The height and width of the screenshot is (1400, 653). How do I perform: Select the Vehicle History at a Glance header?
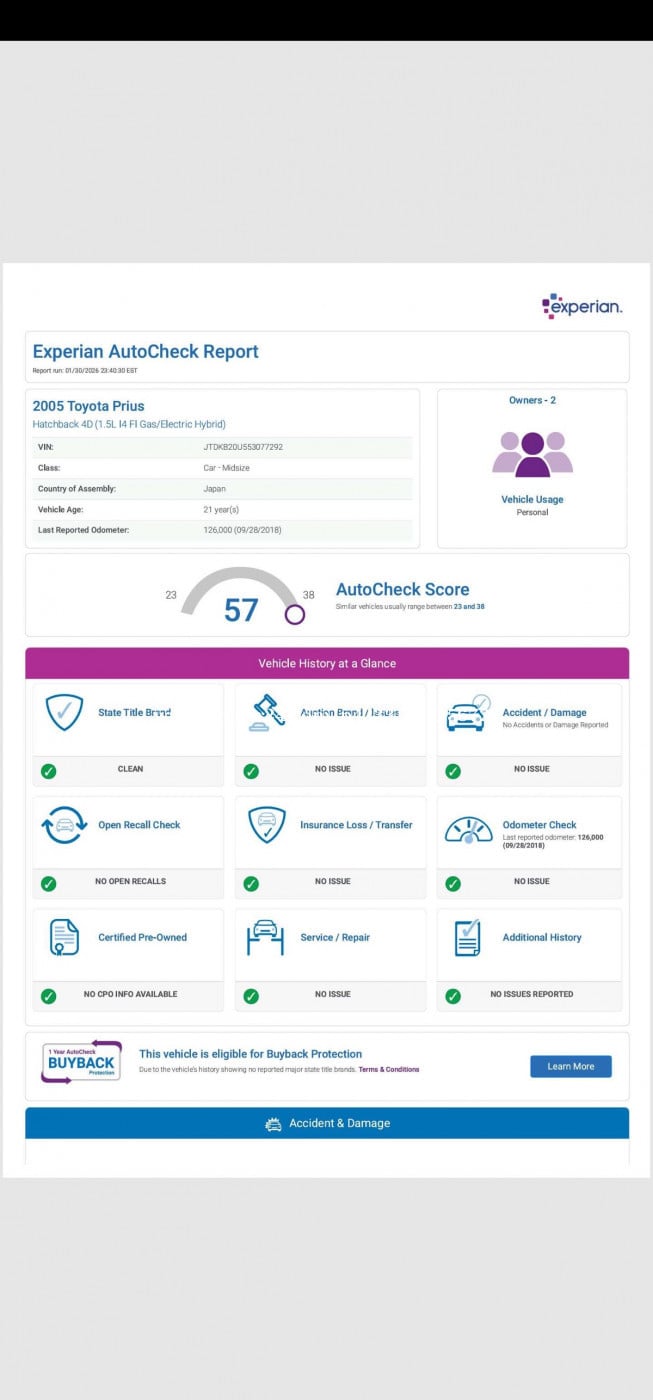coord(327,663)
